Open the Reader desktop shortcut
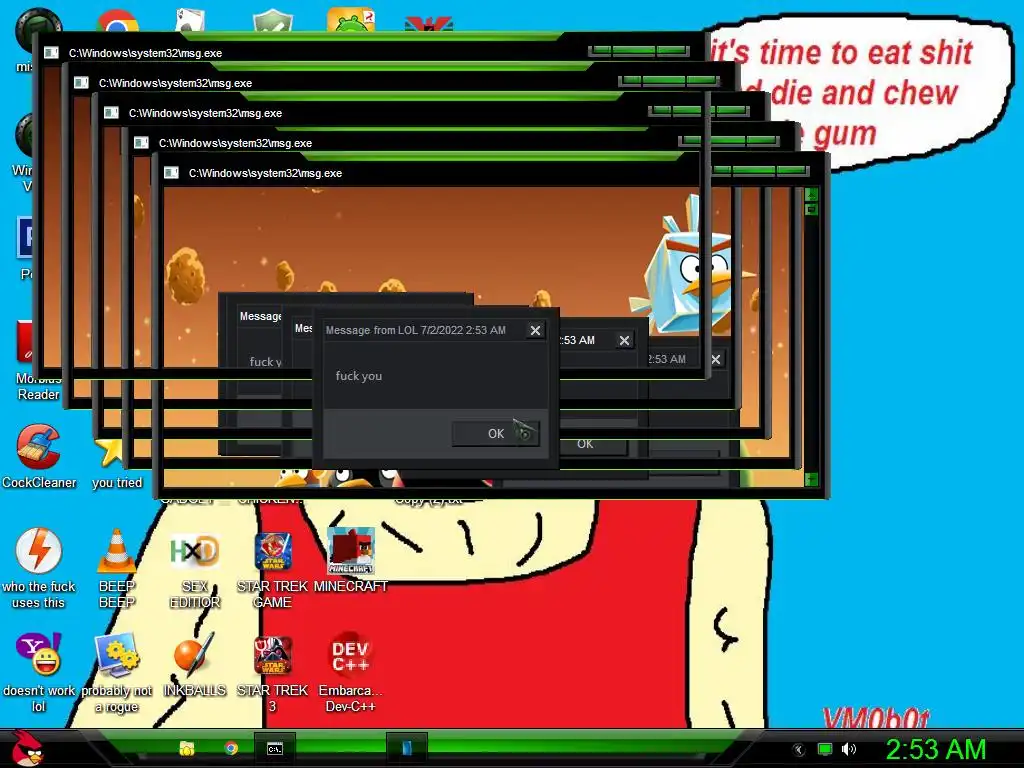 coord(26,359)
